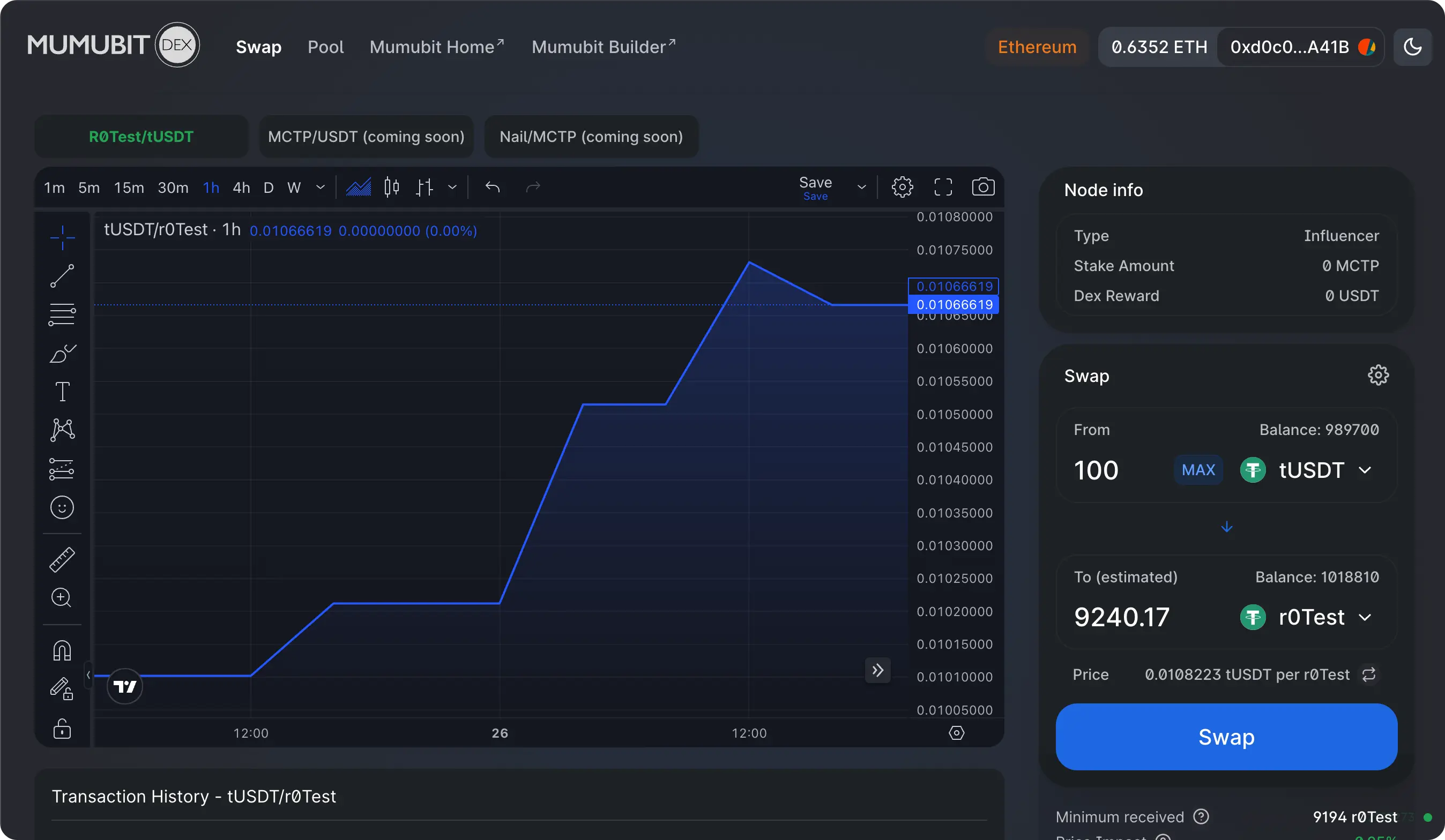1445x840 pixels.
Task: Open the tUSDT token dropdown
Action: pos(1307,470)
